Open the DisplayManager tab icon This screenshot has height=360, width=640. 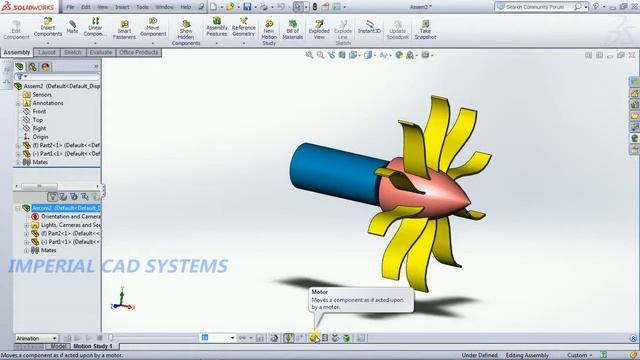coord(45,67)
